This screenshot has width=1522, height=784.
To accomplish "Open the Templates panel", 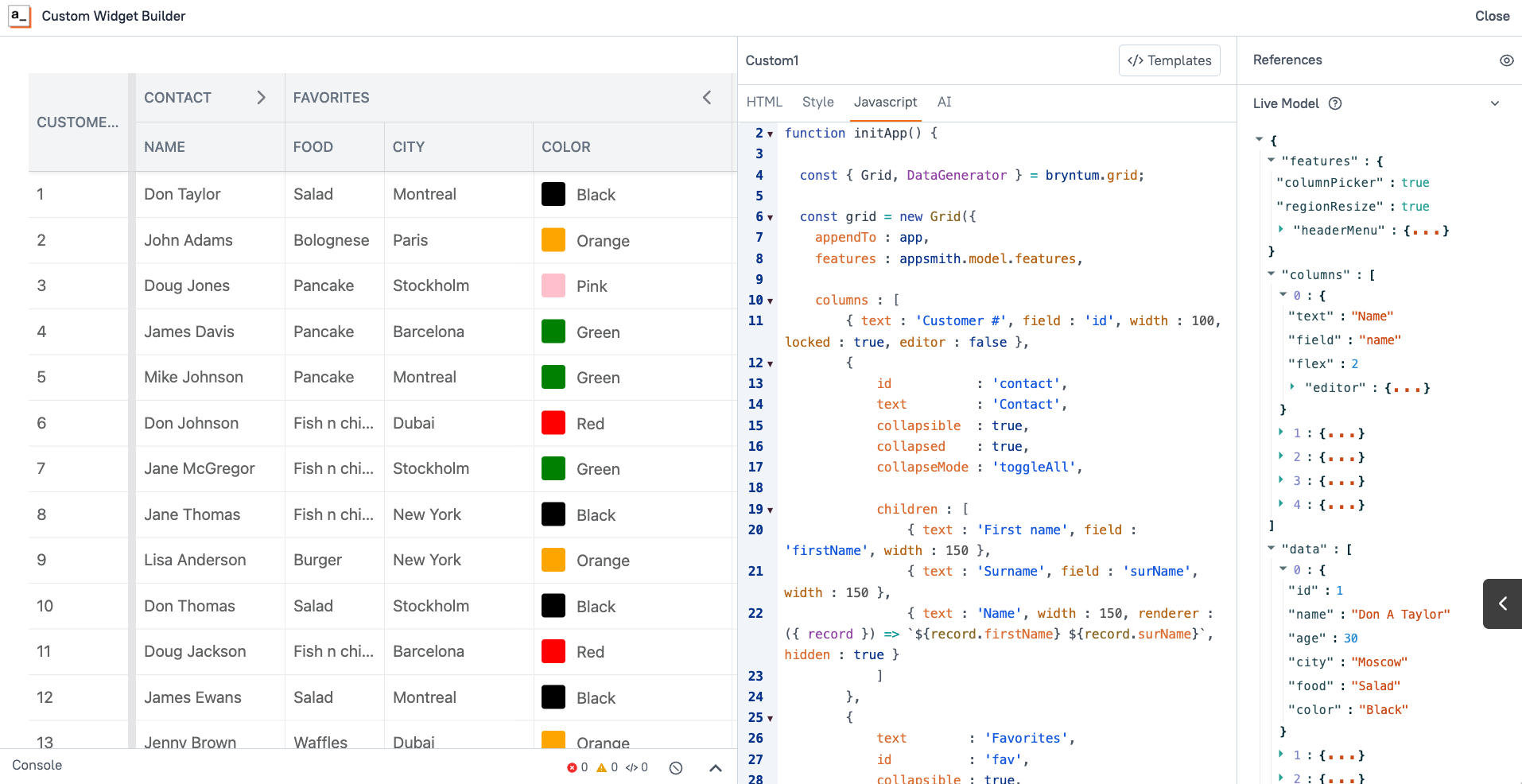I will coord(1169,60).
